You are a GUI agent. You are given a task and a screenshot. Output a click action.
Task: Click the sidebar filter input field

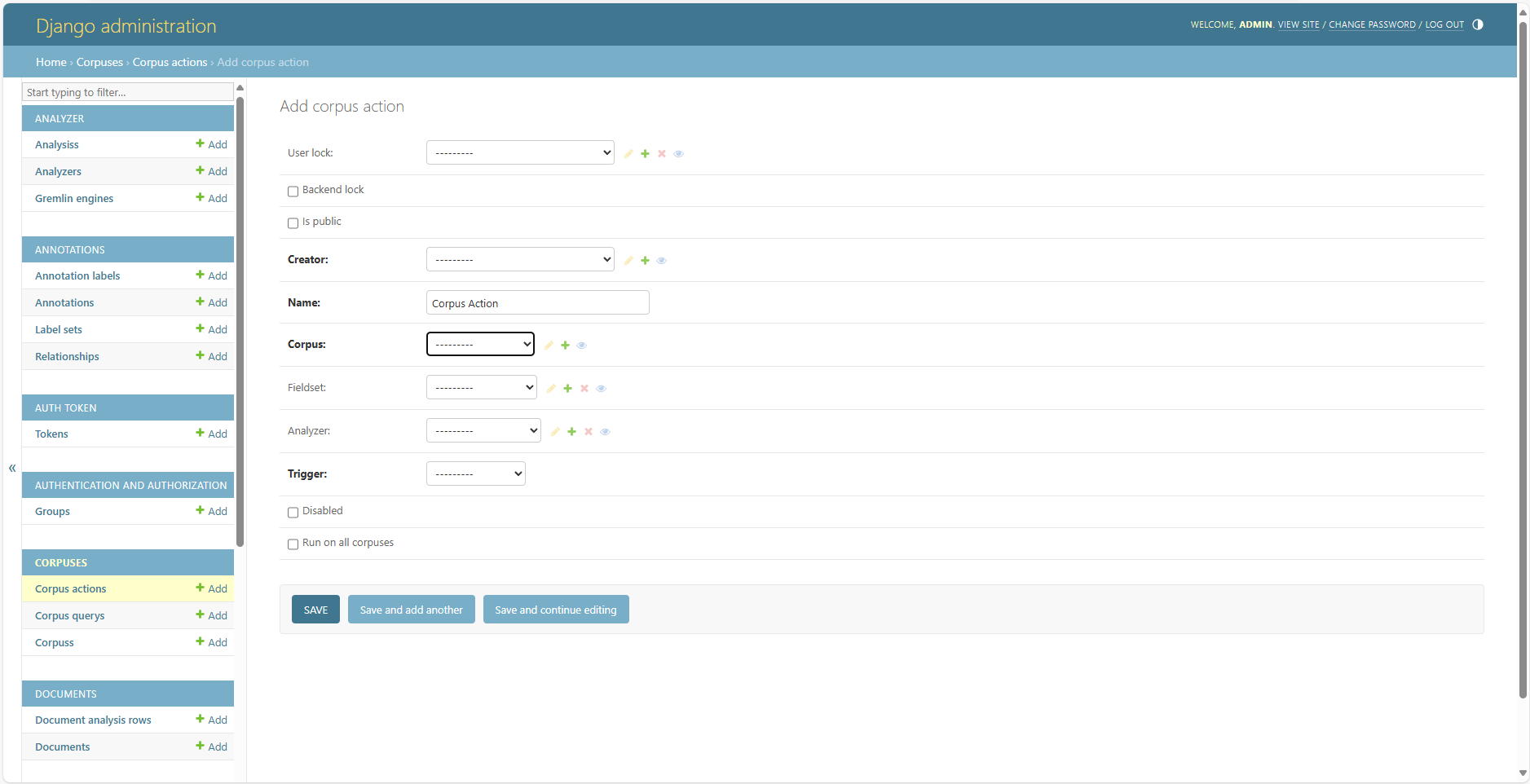(x=128, y=92)
